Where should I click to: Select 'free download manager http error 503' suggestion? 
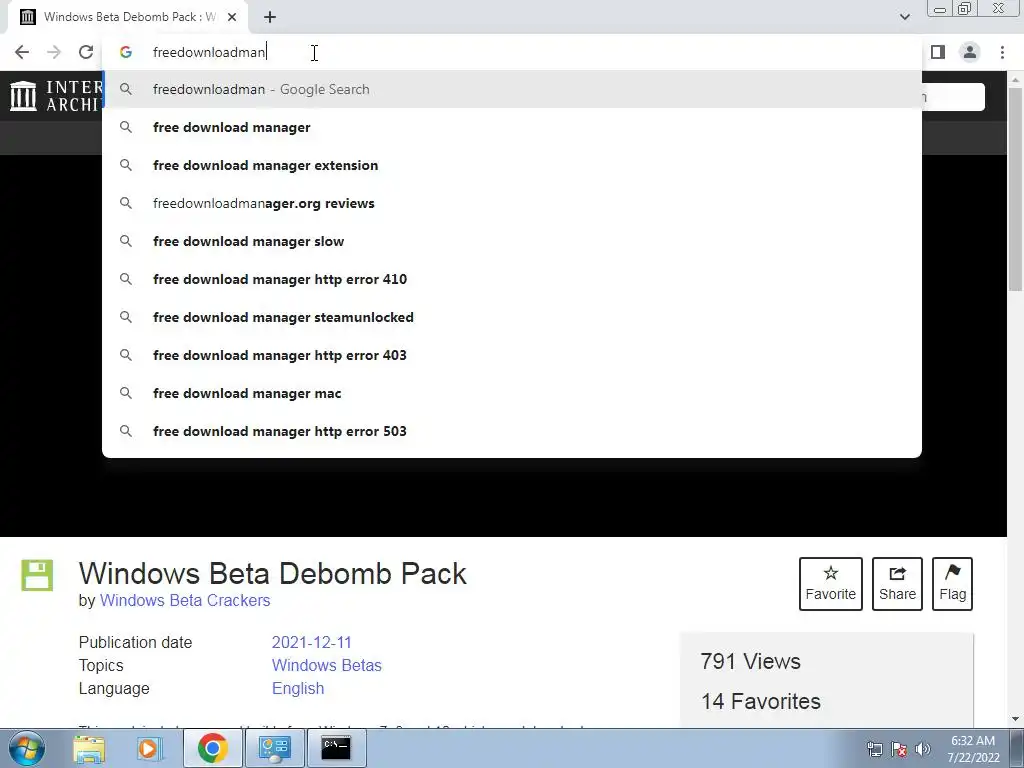tap(512, 431)
